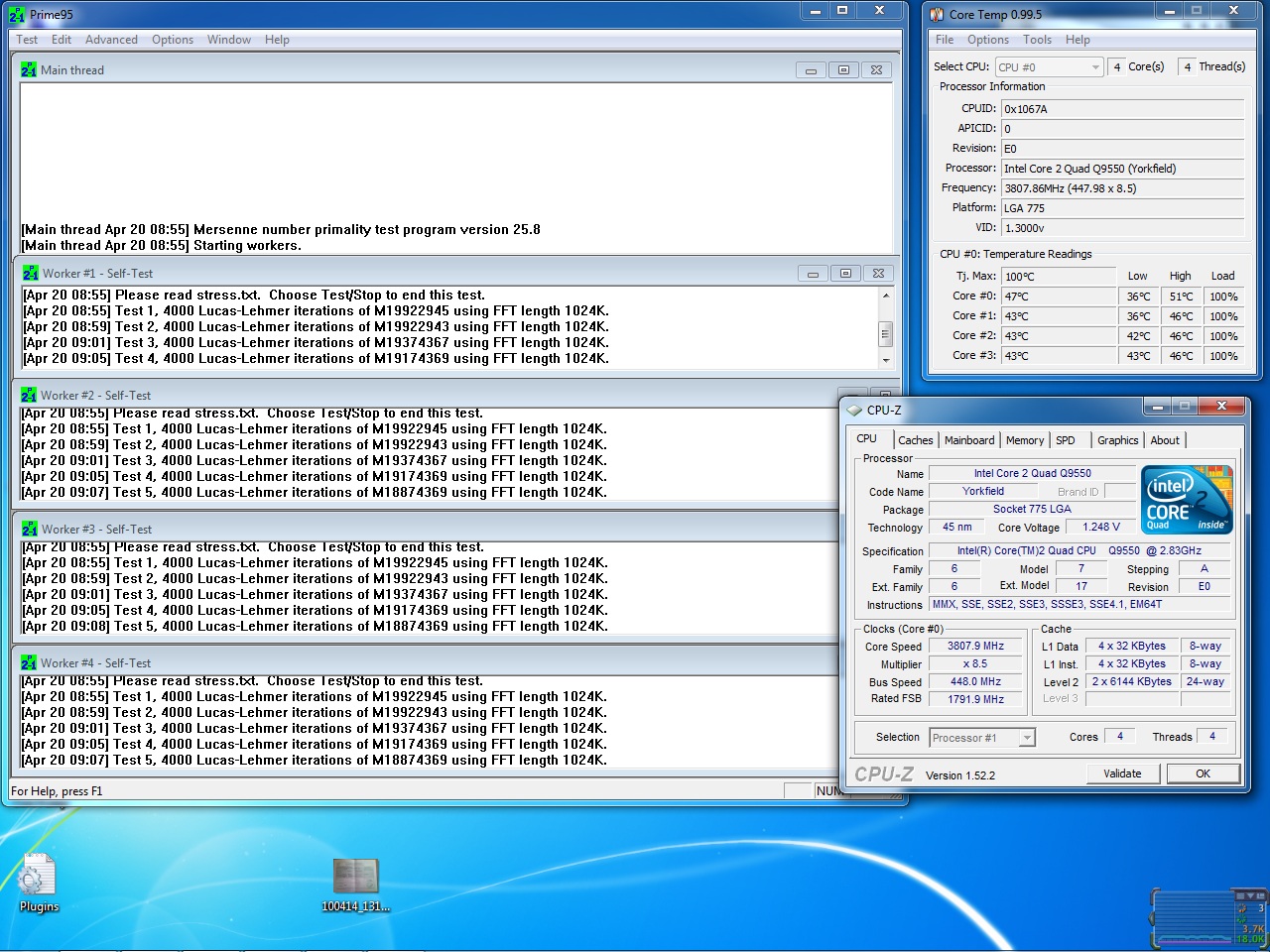
Task: Switch to the Graphics tab in CPU-Z
Action: (x=1118, y=440)
